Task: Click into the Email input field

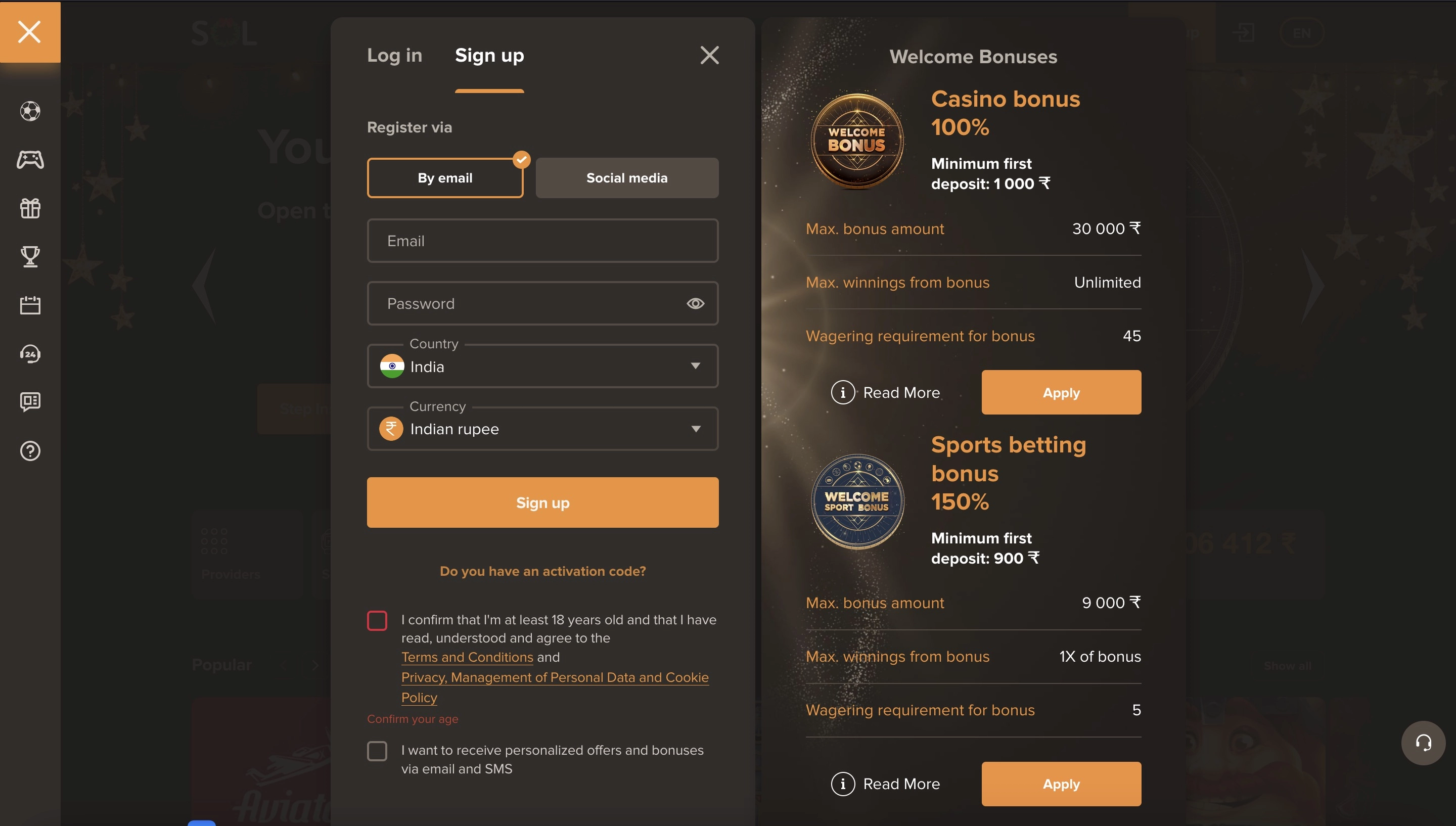Action: pyautogui.click(x=542, y=241)
